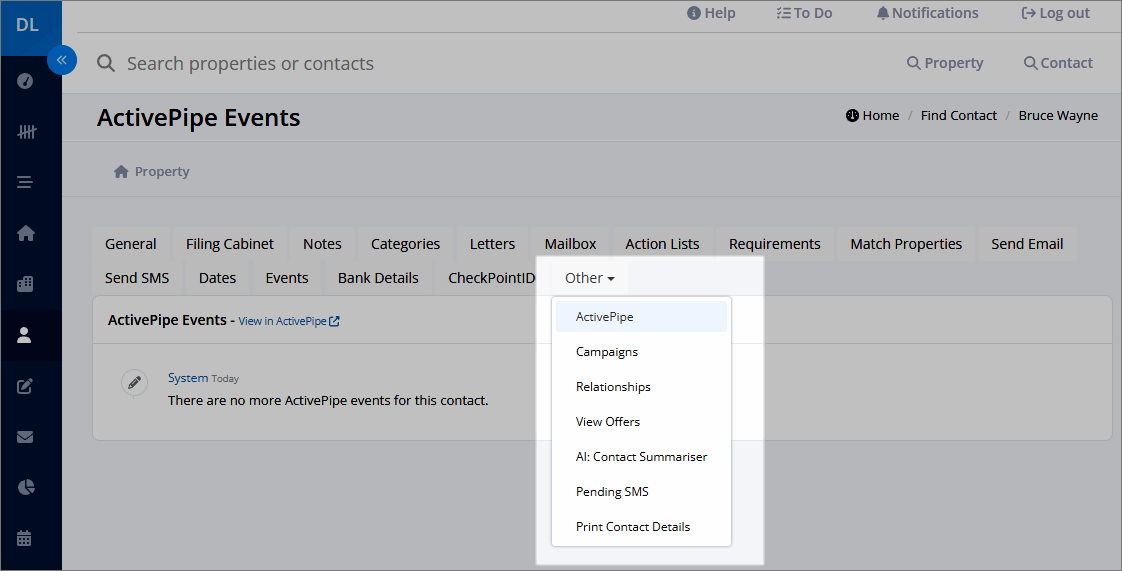
Task: Open the calendar icon in sidebar
Action: [24, 539]
